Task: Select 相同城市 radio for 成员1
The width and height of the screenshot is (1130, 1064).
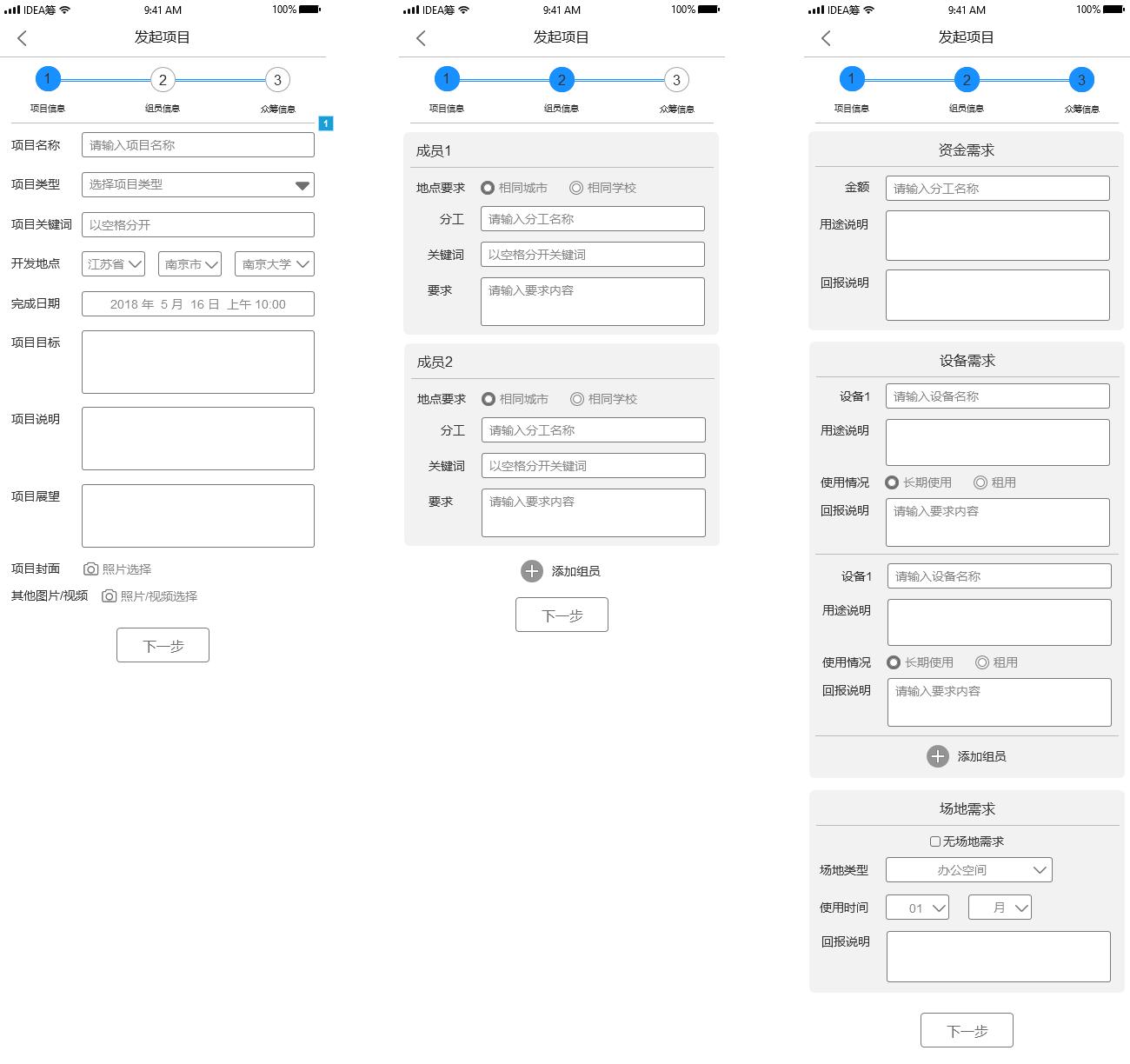Action: 488,188
